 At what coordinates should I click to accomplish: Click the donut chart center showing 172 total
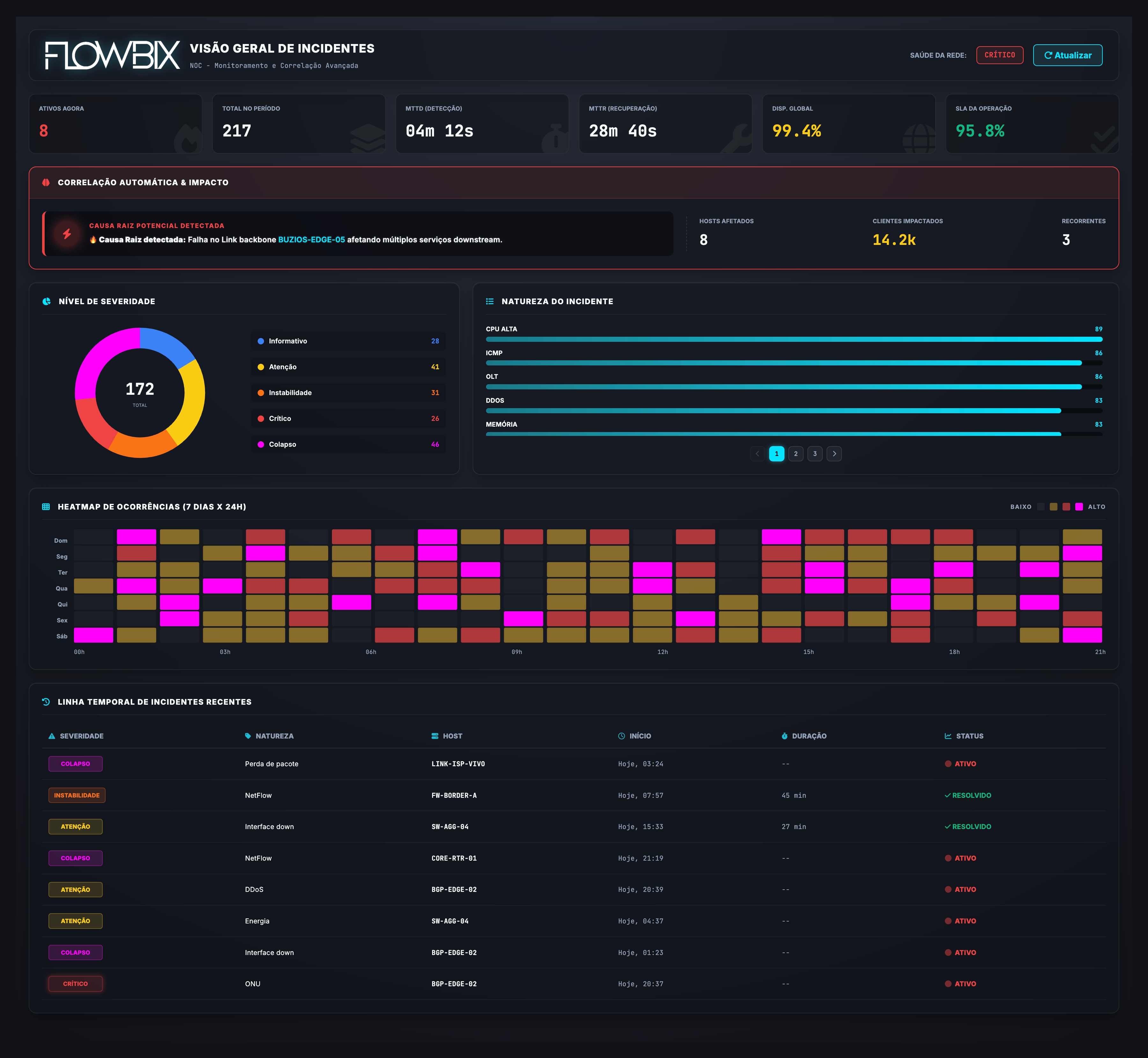coord(140,393)
